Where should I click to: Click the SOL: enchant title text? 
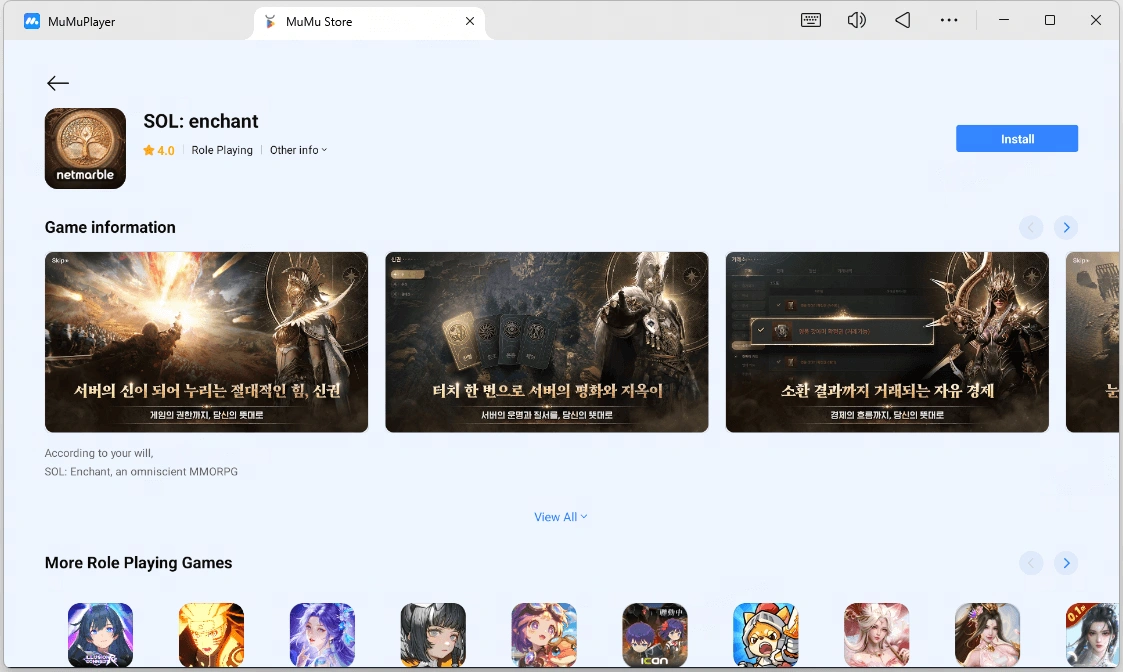(x=201, y=121)
